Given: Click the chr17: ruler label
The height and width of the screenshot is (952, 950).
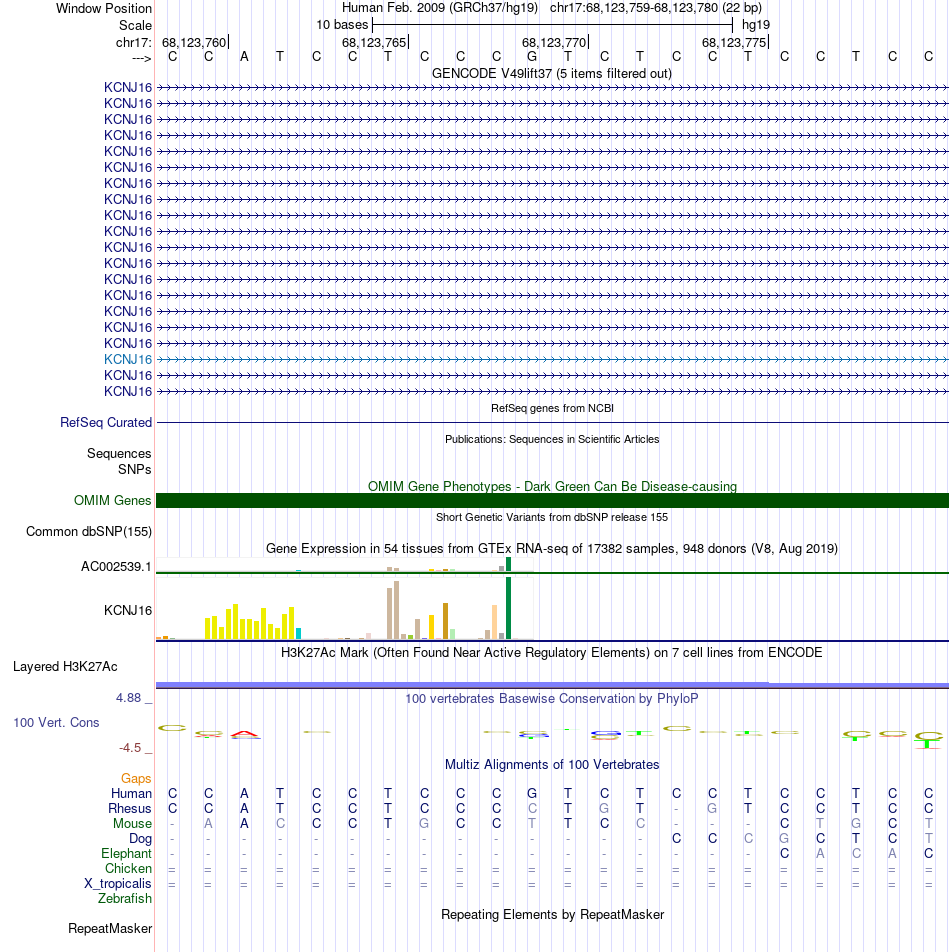Looking at the screenshot, I should pos(134,42).
